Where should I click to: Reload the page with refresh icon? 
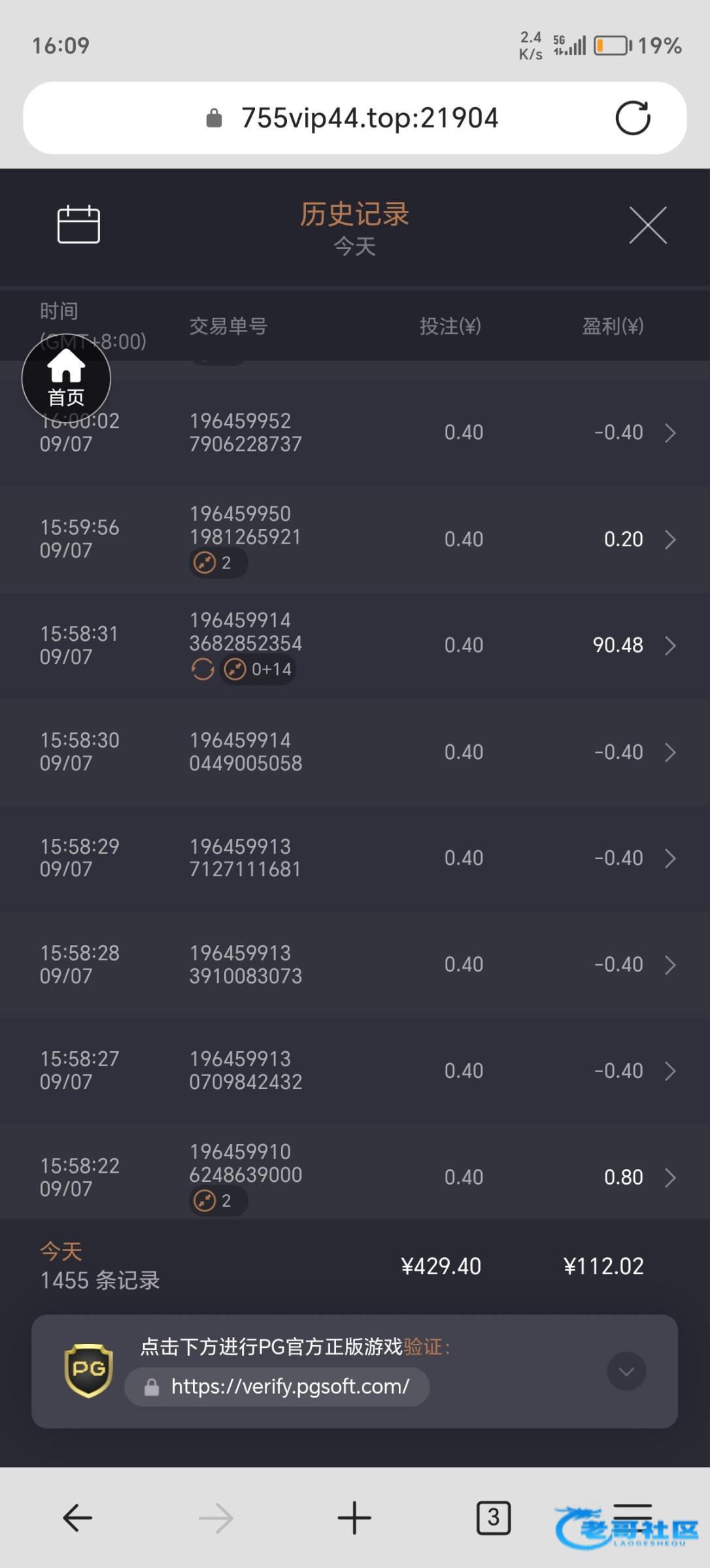click(633, 118)
